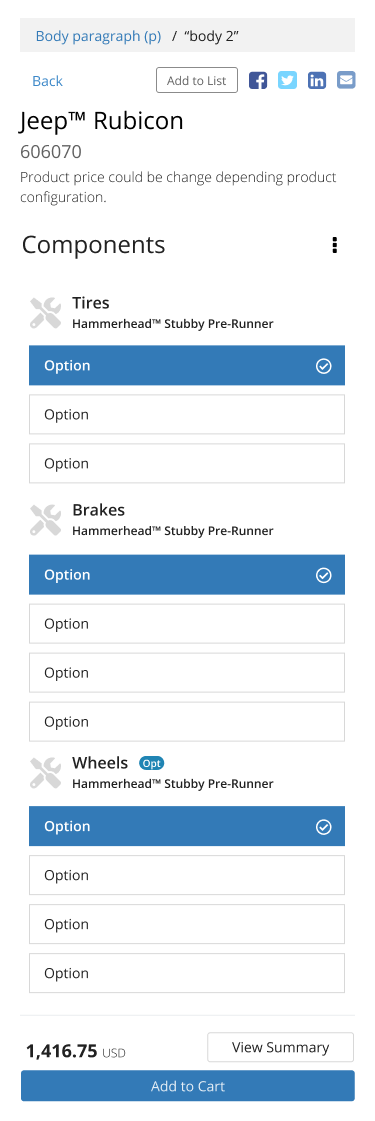Click the Wheels wrench icon

click(x=46, y=773)
